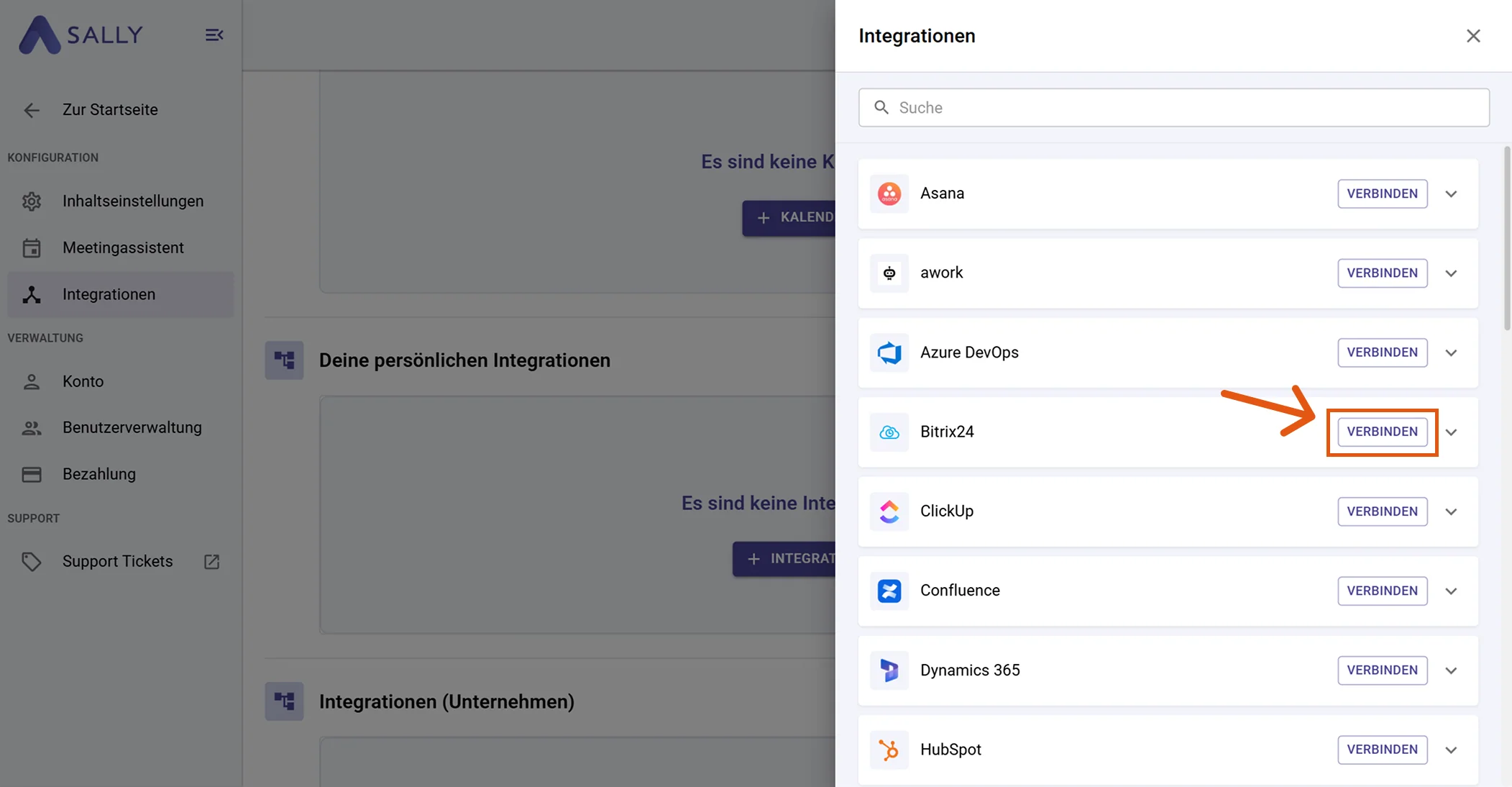The width and height of the screenshot is (1512, 787).
Task: Click the Kalender add button
Action: [789, 217]
